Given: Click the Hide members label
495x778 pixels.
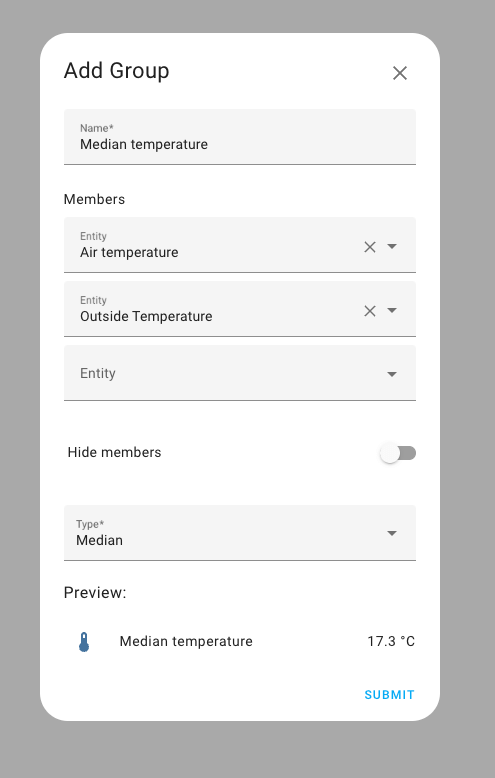Looking at the screenshot, I should click(115, 452).
